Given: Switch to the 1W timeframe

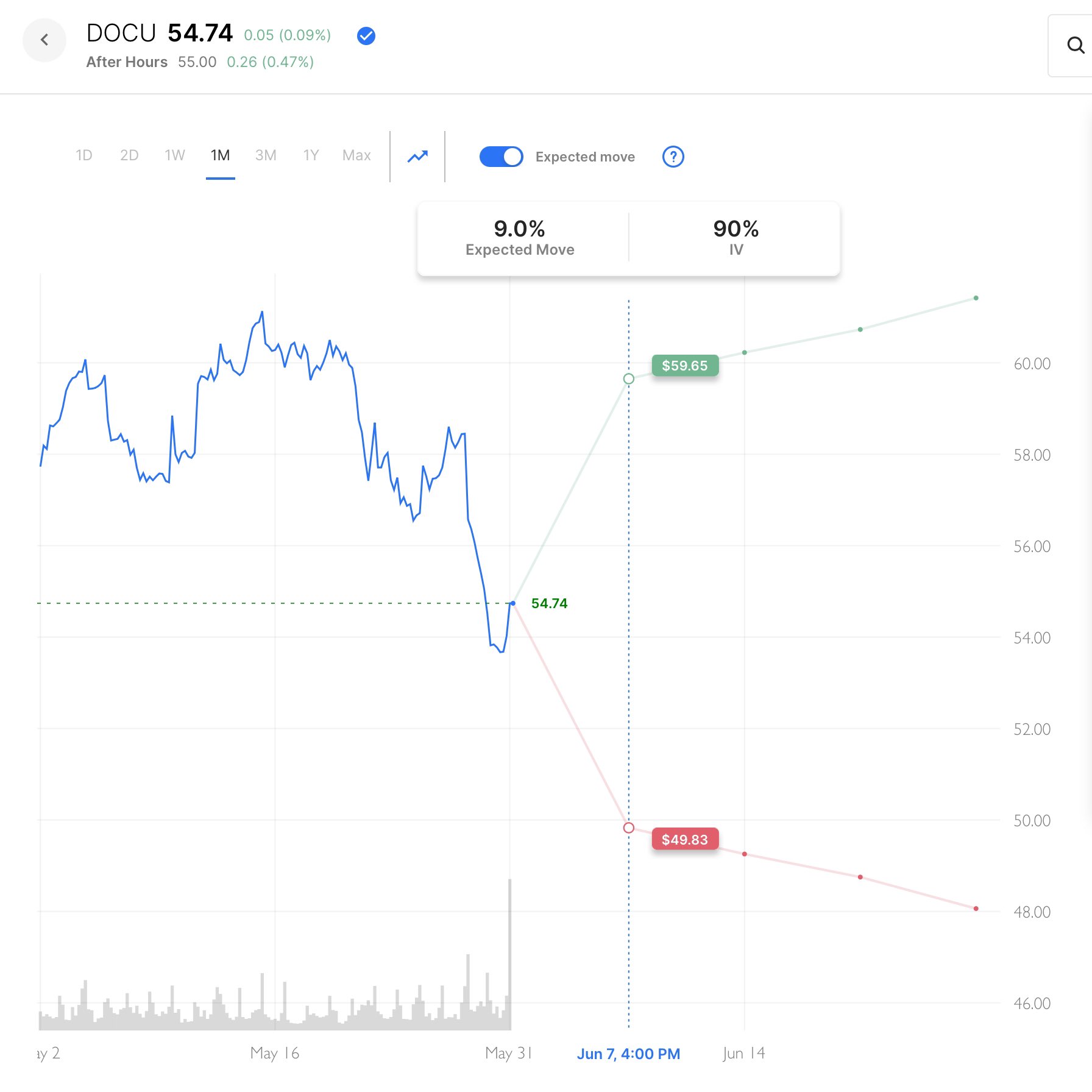Looking at the screenshot, I should point(175,155).
